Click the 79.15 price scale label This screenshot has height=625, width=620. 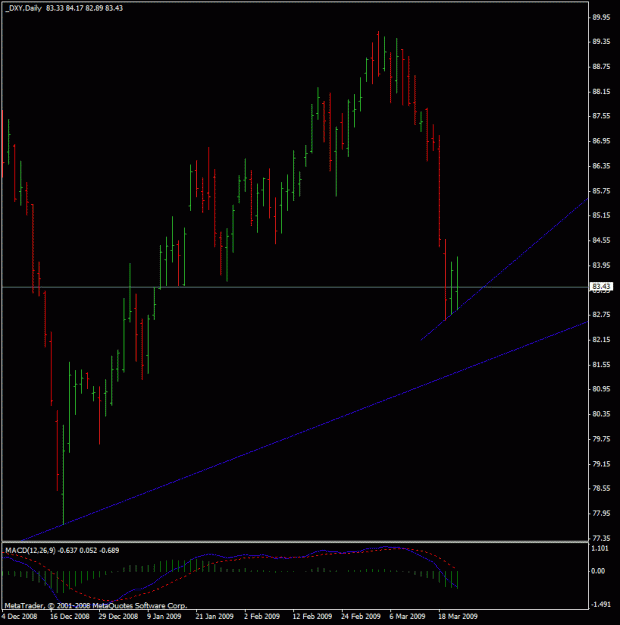point(601,464)
